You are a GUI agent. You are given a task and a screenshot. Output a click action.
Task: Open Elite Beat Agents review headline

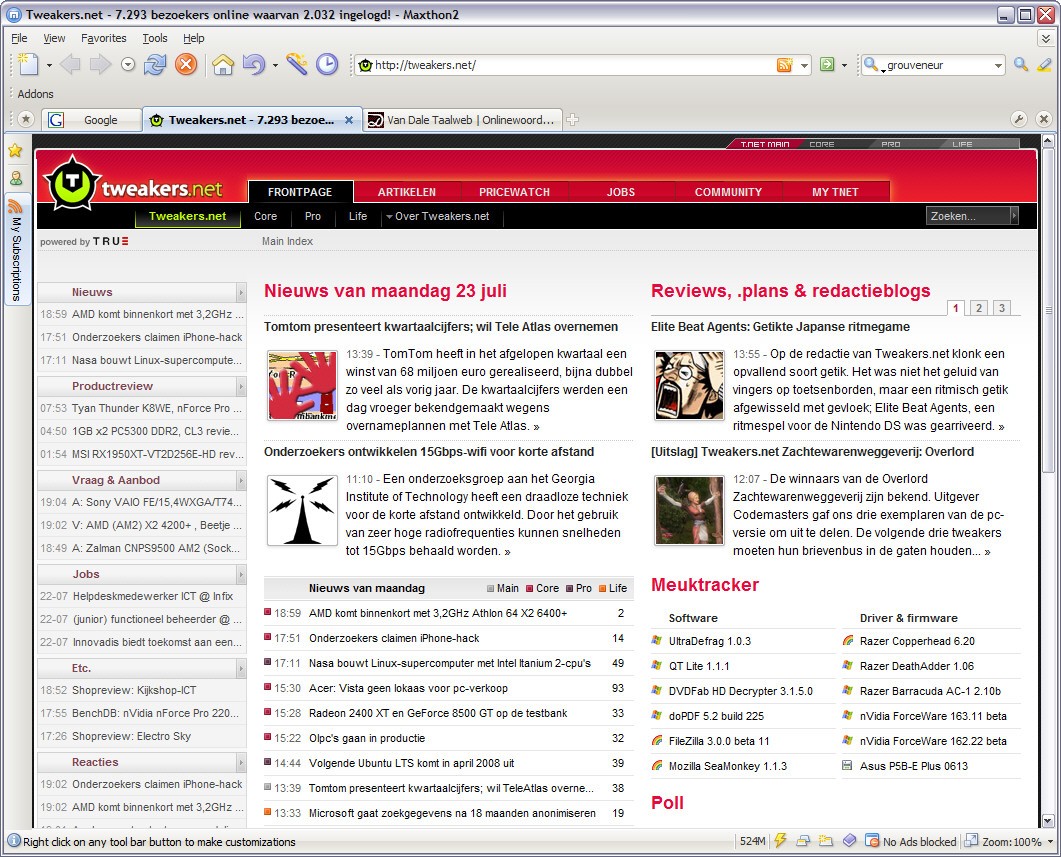click(780, 327)
